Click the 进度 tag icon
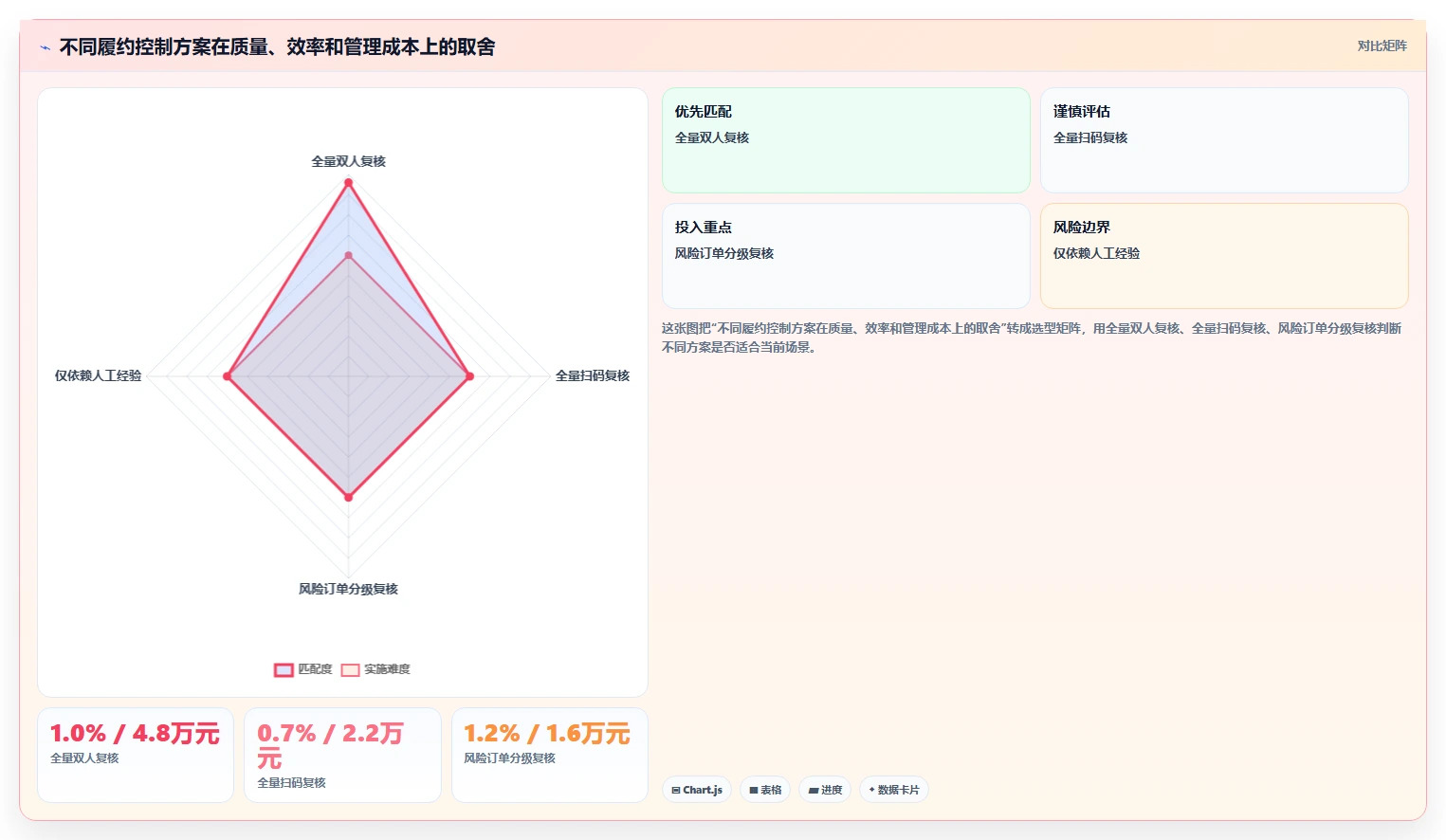The width and height of the screenshot is (1446, 840). (814, 790)
